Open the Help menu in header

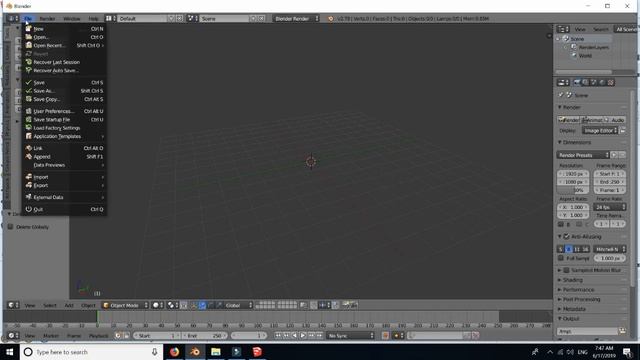pyautogui.click(x=93, y=19)
